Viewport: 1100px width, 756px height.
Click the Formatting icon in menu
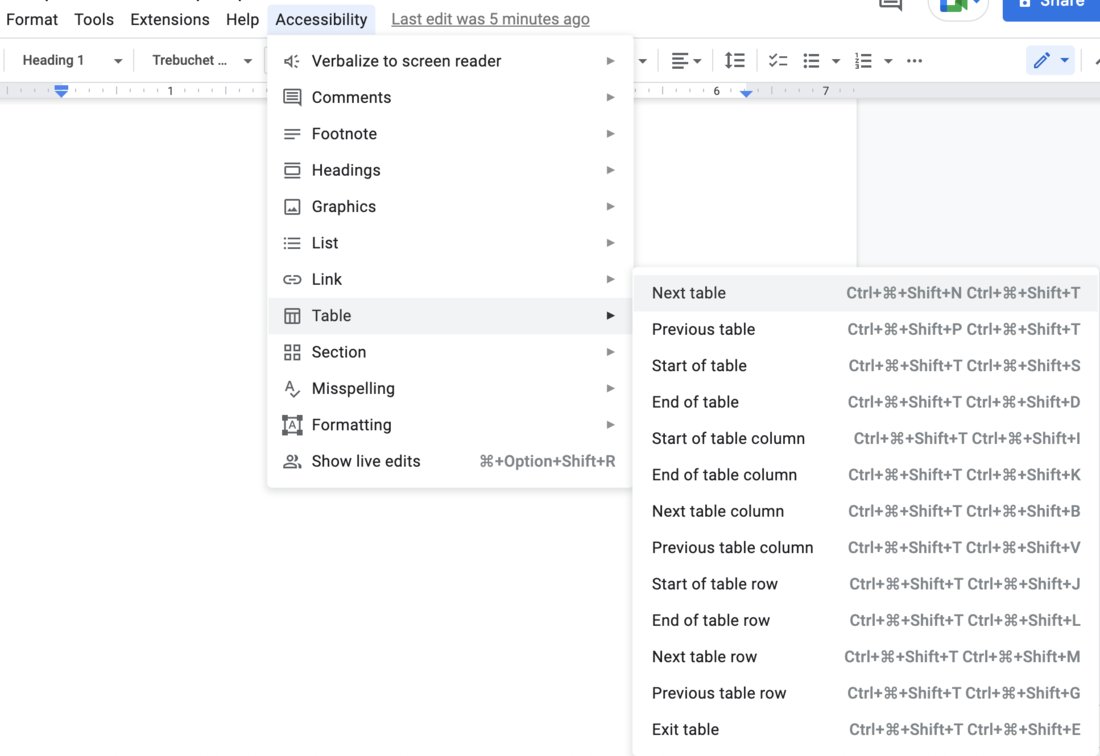pos(292,425)
